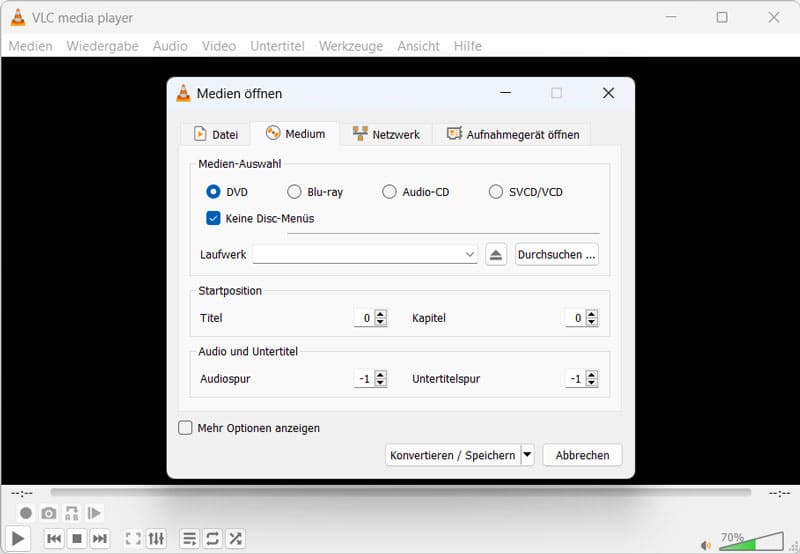This screenshot has height=554, width=800.
Task: Open extended settings equalizer icon
Action: click(156, 538)
